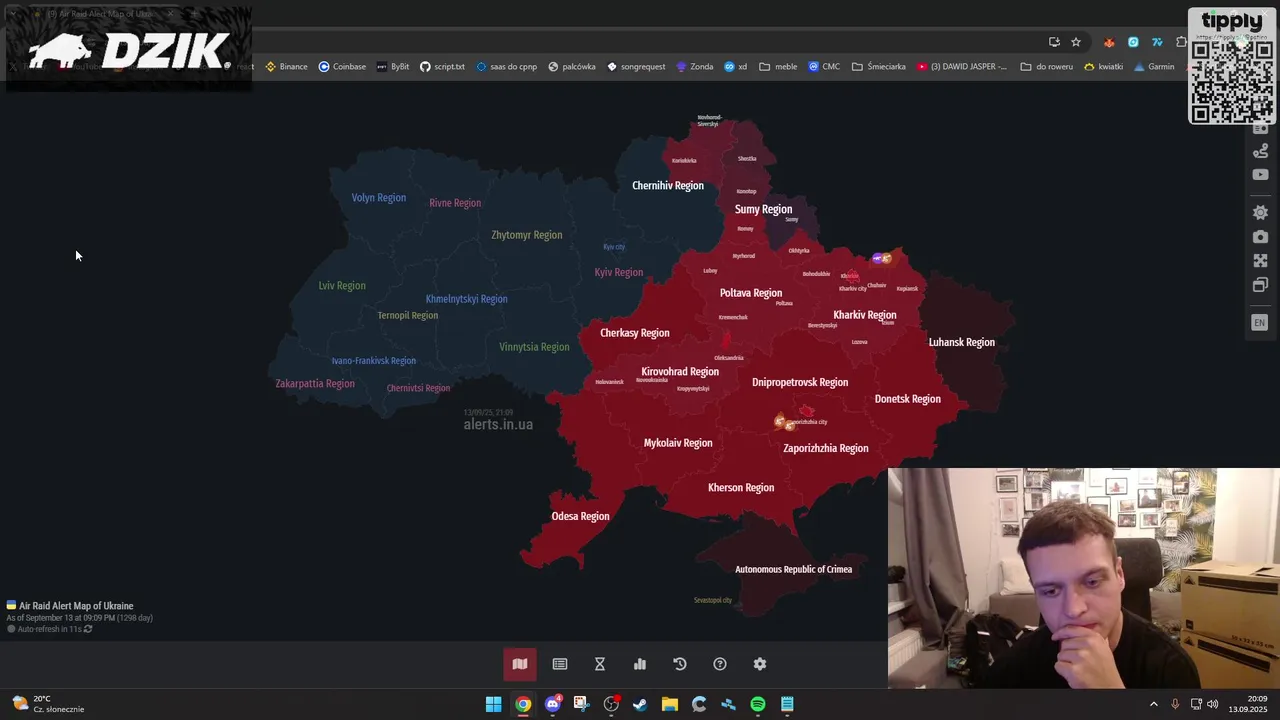Screen dimensions: 1280x720
Task: Open the alert history clock icon
Action: tap(680, 664)
